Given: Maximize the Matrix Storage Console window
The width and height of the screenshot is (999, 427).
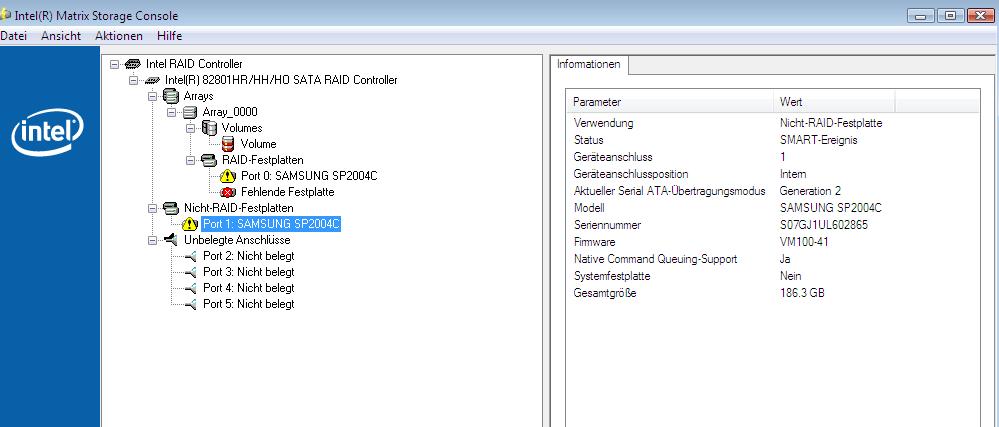Looking at the screenshot, I should (x=950, y=15).
